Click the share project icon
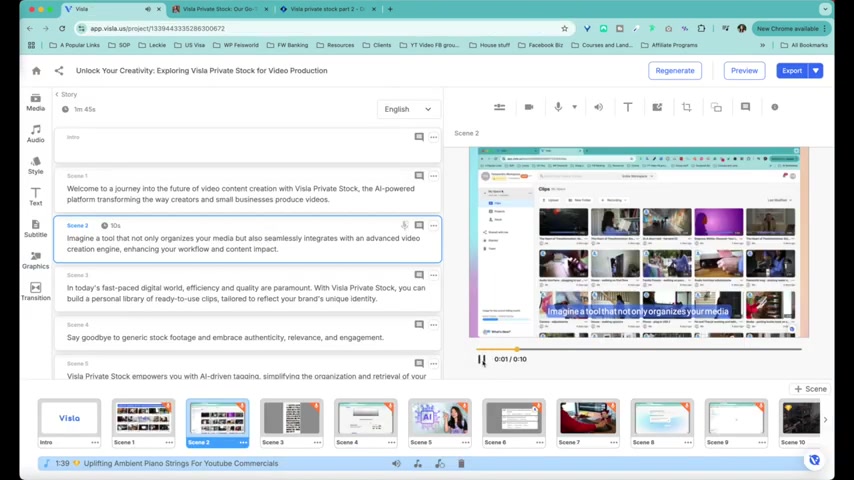 click(x=59, y=71)
